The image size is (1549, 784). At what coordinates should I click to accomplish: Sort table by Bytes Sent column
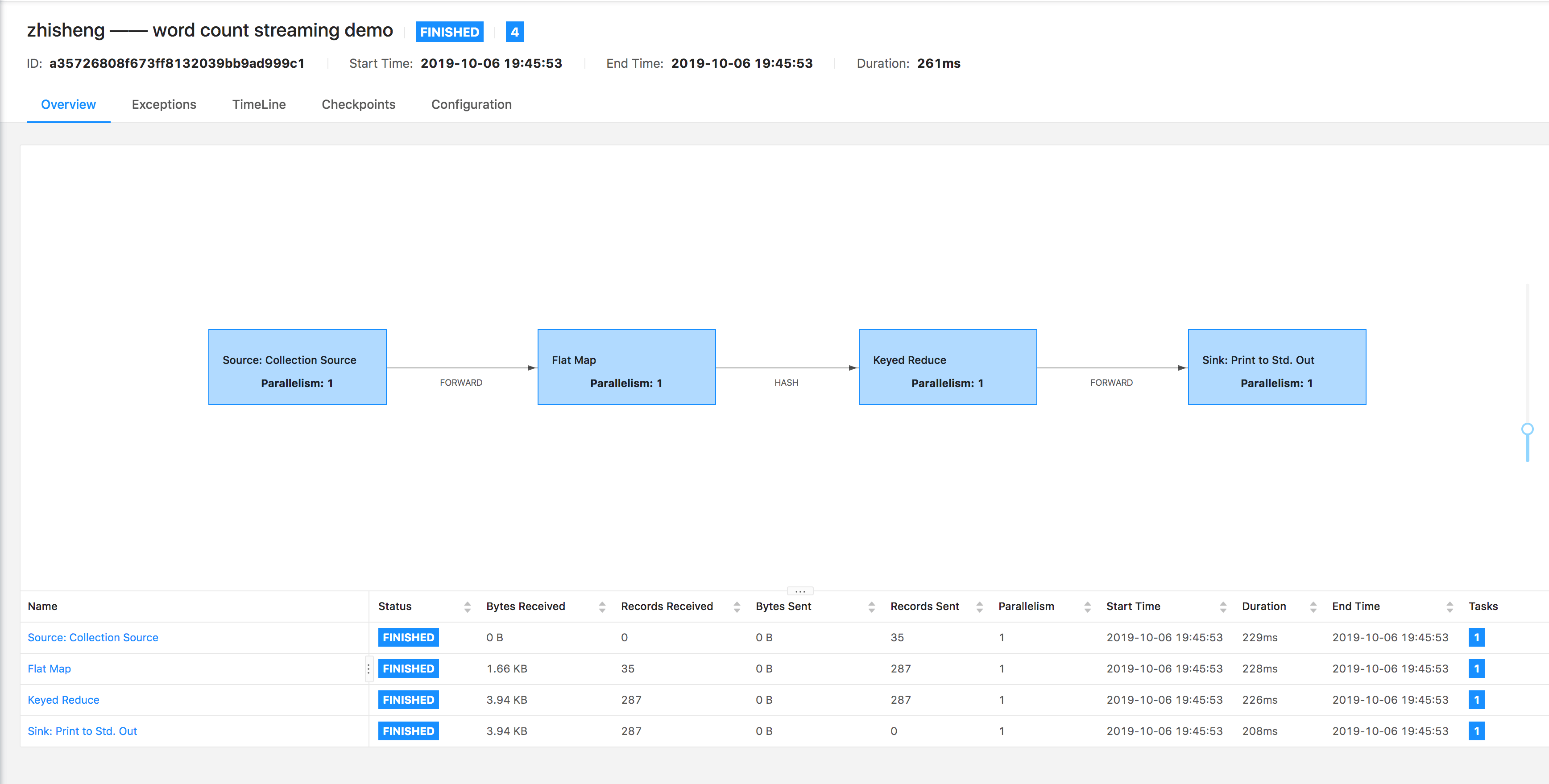click(x=871, y=607)
